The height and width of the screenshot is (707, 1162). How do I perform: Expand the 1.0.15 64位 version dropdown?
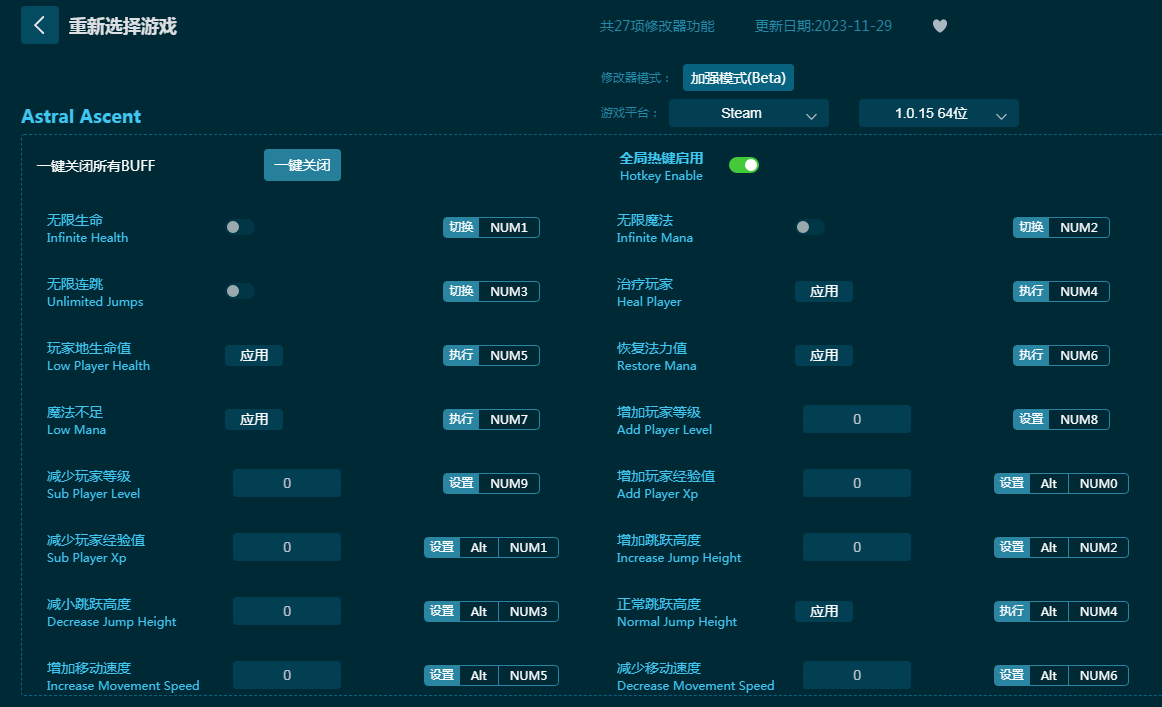tap(938, 114)
